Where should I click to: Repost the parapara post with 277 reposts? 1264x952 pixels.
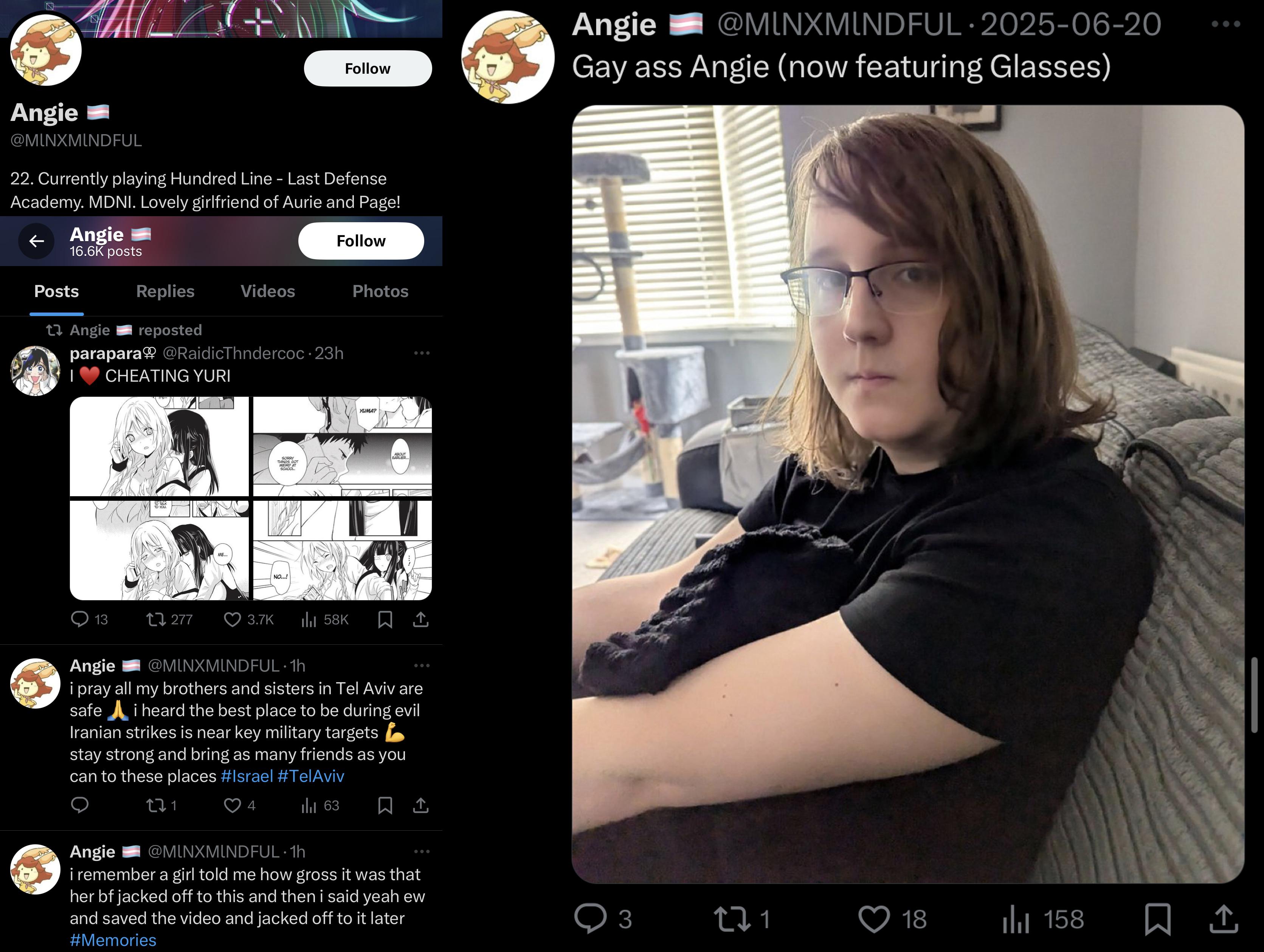click(155, 620)
